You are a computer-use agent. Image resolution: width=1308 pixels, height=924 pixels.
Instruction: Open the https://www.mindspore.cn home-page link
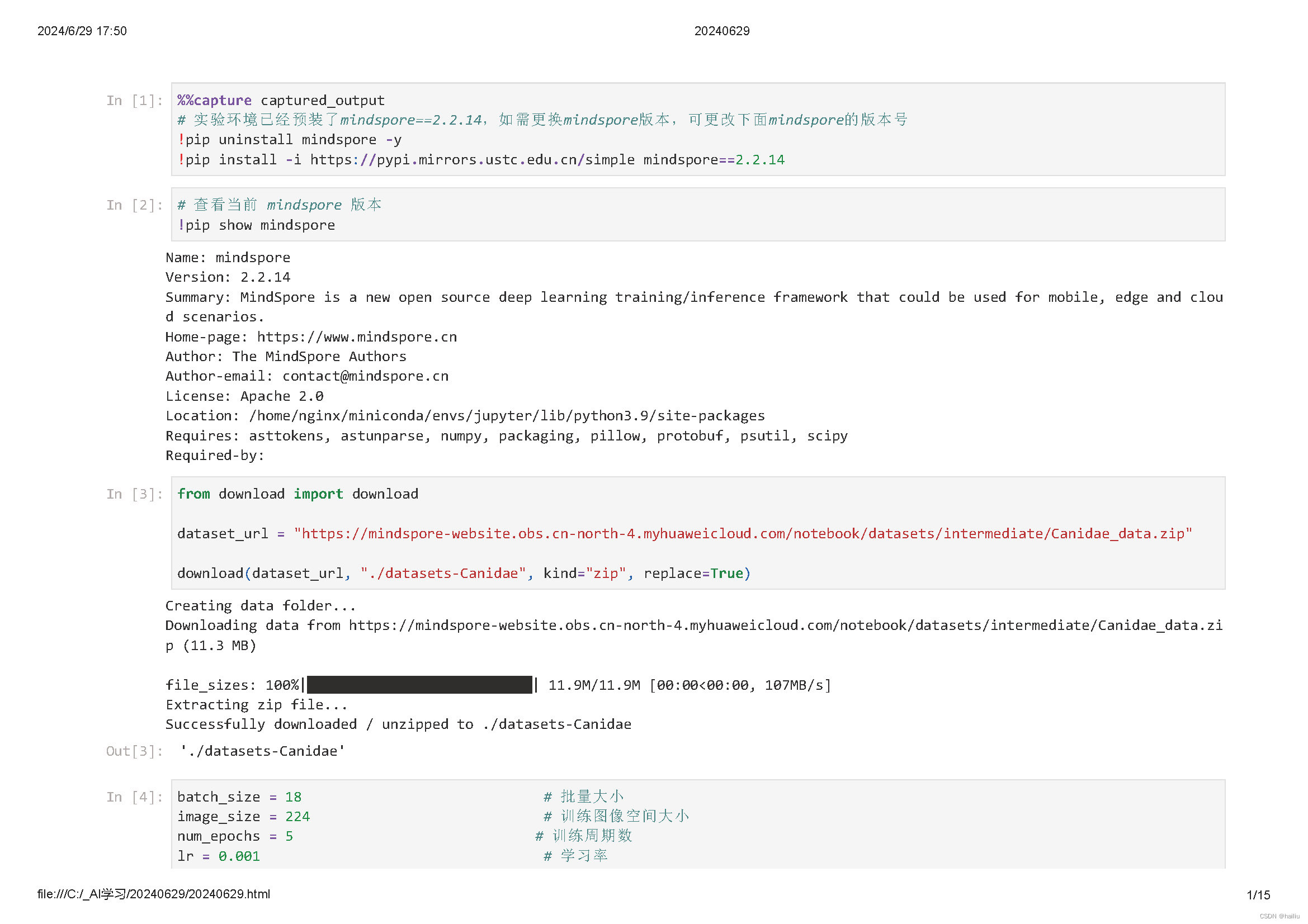357,337
